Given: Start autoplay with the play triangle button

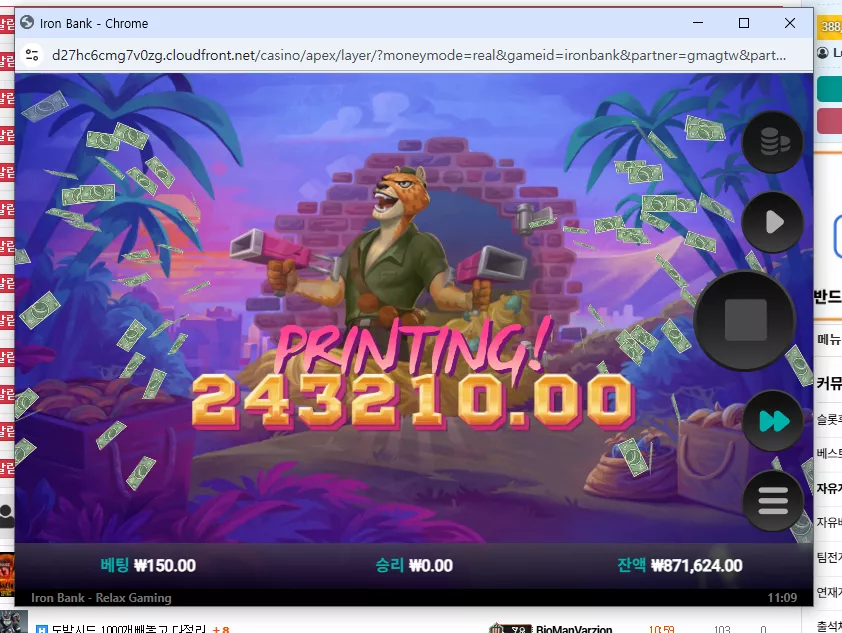Looking at the screenshot, I should (772, 222).
